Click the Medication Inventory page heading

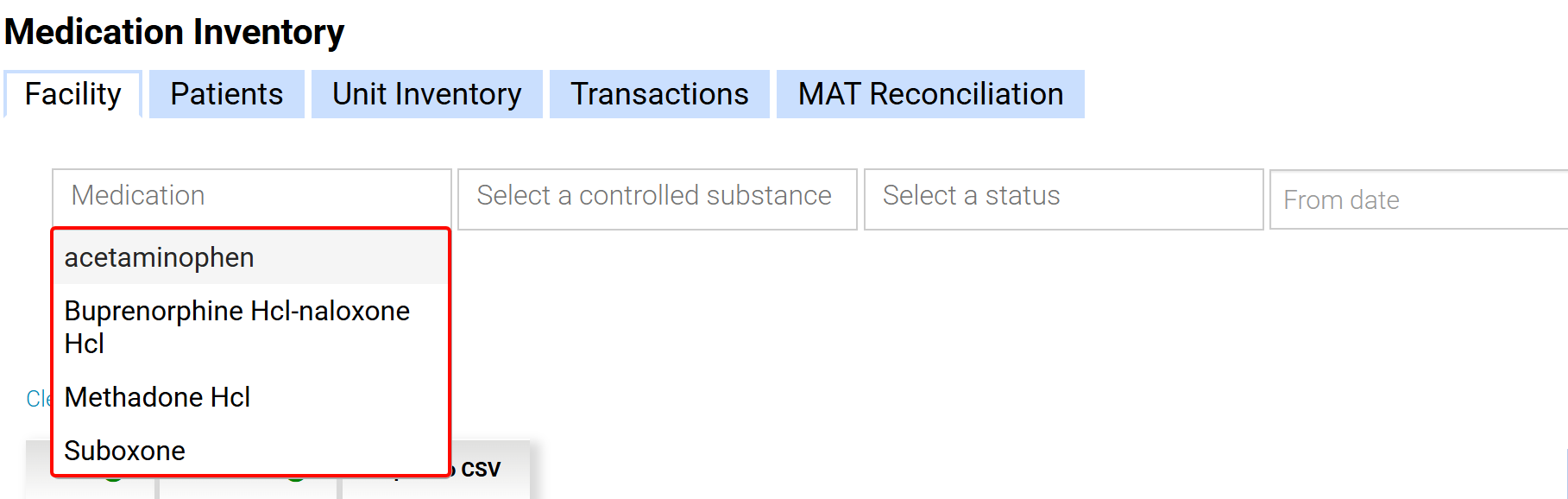(x=174, y=32)
